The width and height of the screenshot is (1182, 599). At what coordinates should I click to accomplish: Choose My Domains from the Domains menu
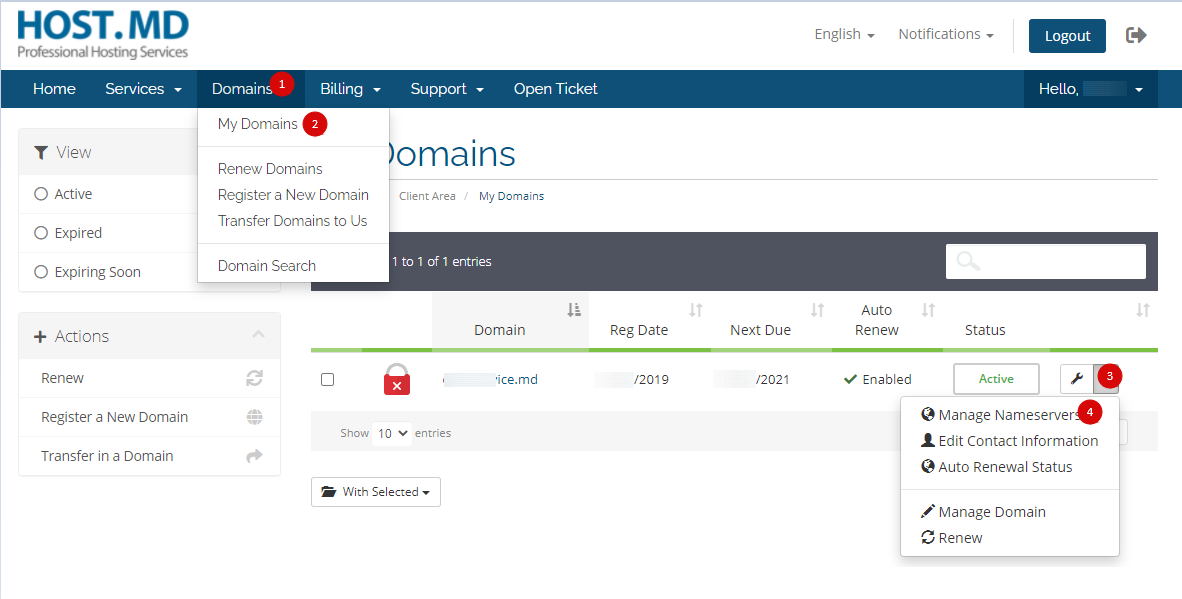(x=257, y=124)
